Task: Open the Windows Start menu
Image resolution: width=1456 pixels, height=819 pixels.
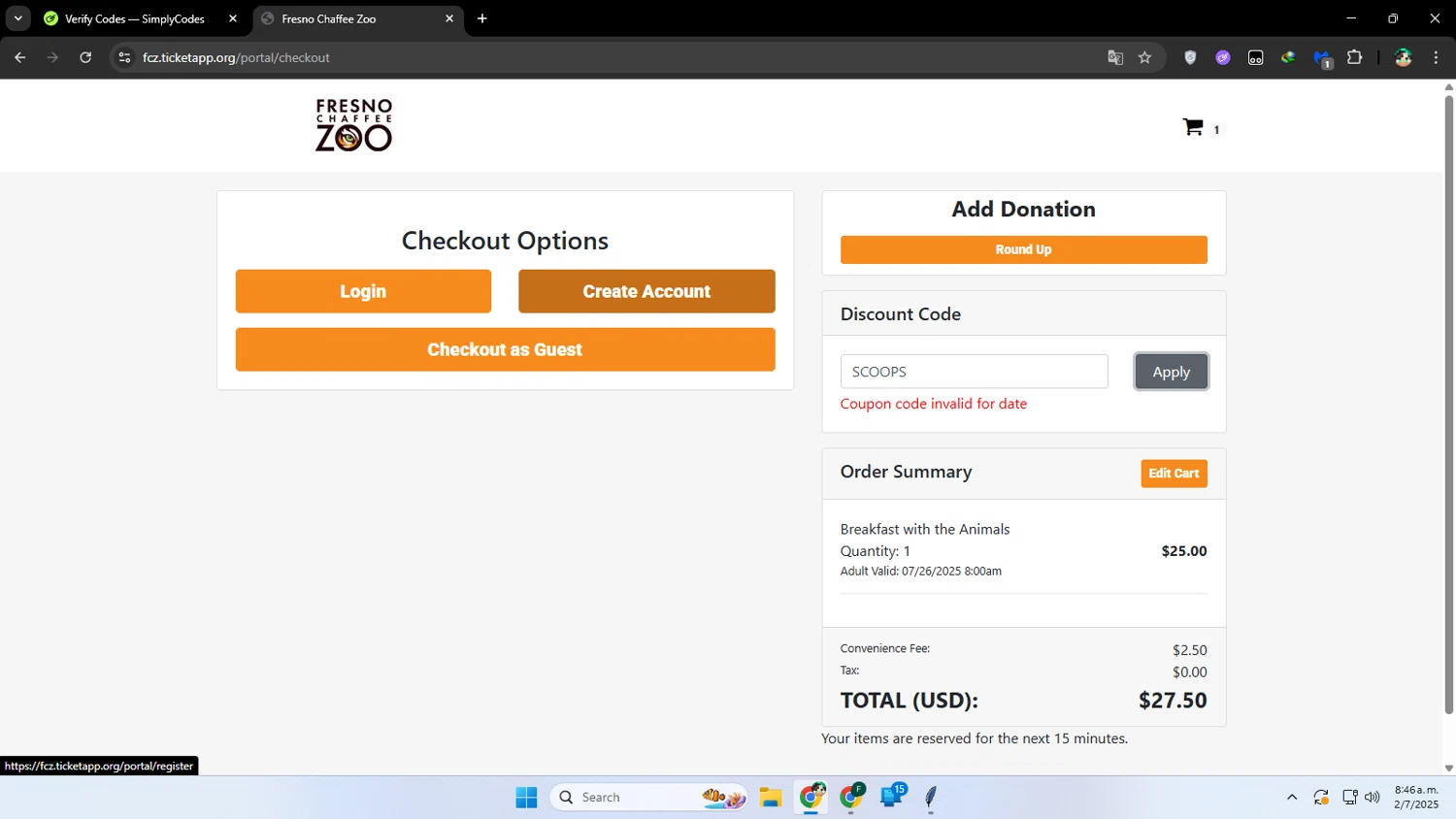Action: coord(526,798)
